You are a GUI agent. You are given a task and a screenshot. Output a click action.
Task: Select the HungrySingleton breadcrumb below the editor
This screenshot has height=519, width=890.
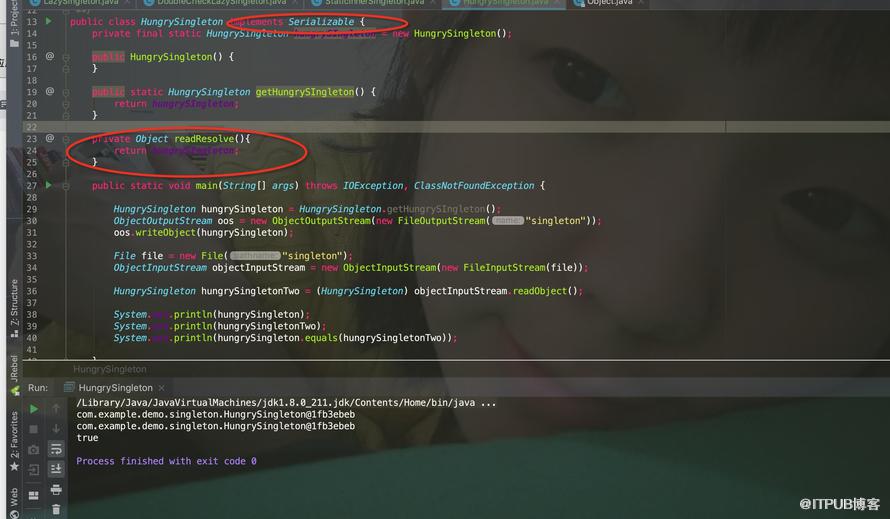coord(110,369)
